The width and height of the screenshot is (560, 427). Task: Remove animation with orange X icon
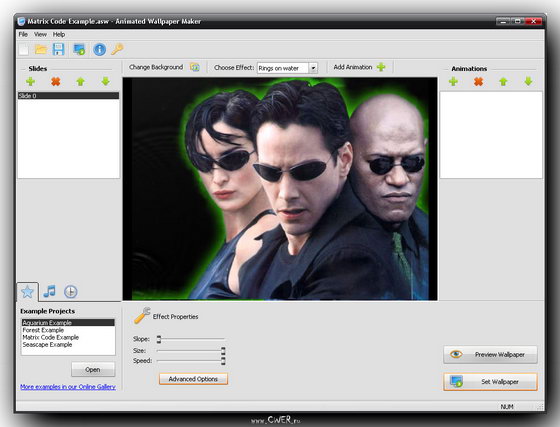479,82
